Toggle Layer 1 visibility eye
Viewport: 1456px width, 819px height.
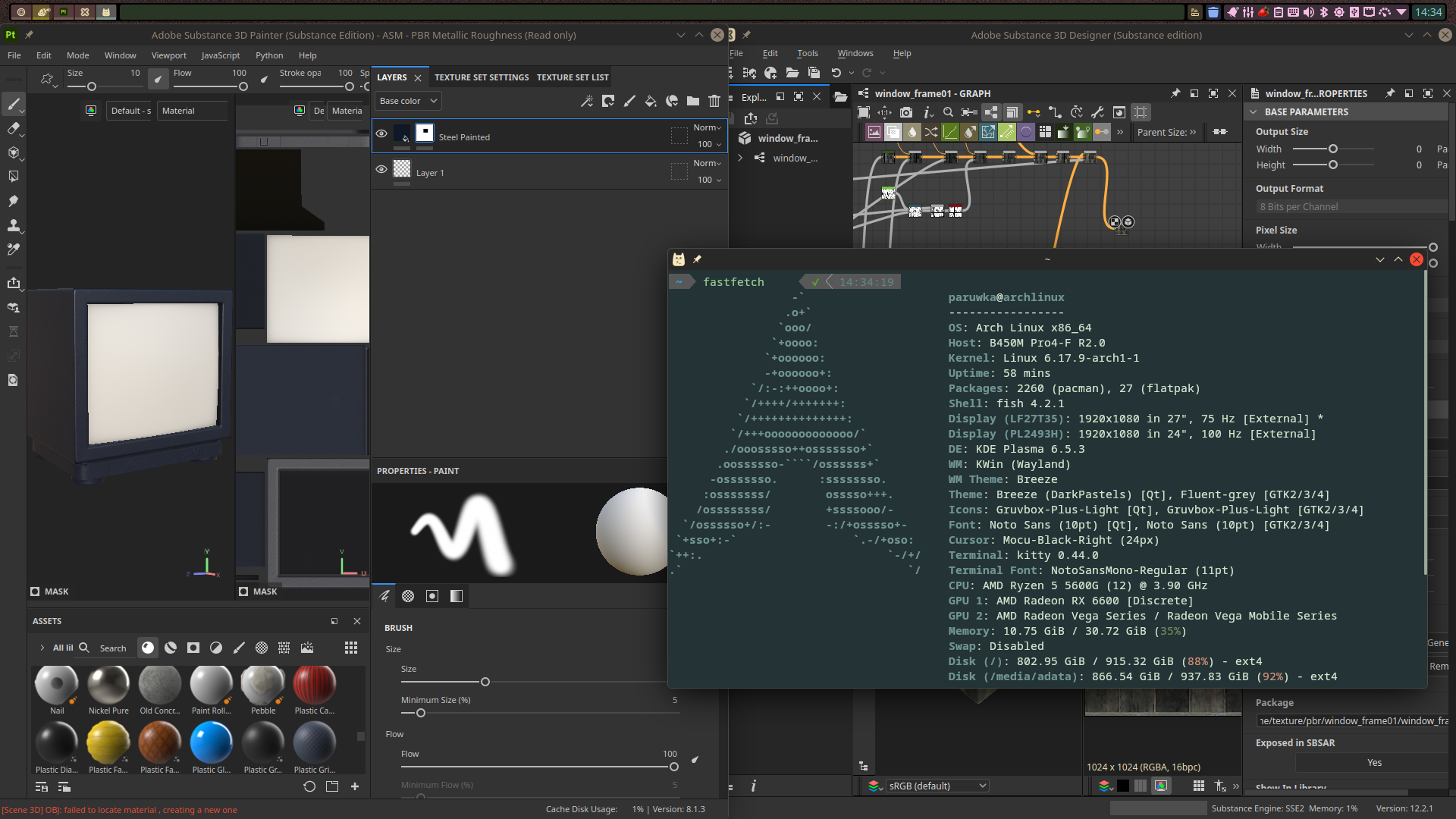point(381,169)
